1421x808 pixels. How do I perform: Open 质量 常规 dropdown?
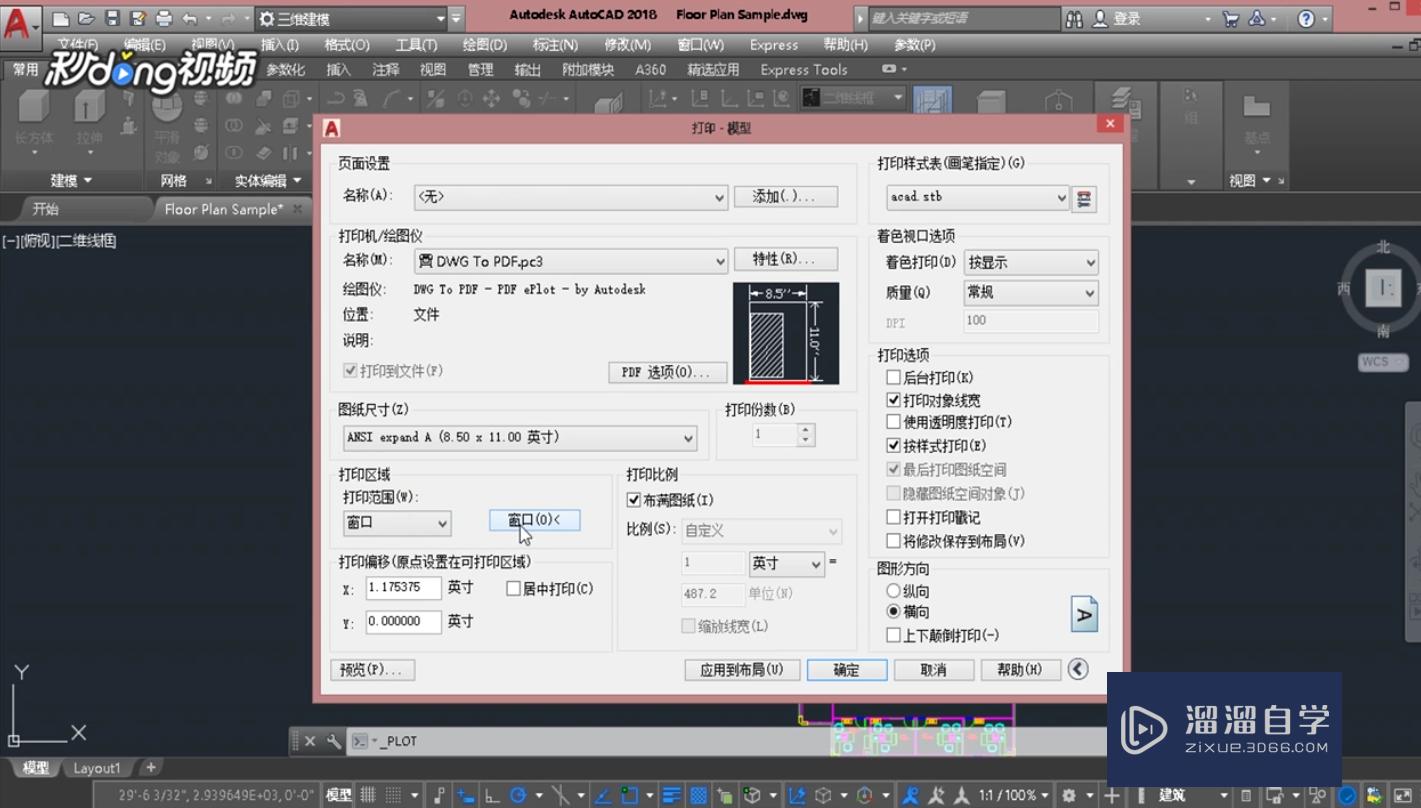(1031, 292)
